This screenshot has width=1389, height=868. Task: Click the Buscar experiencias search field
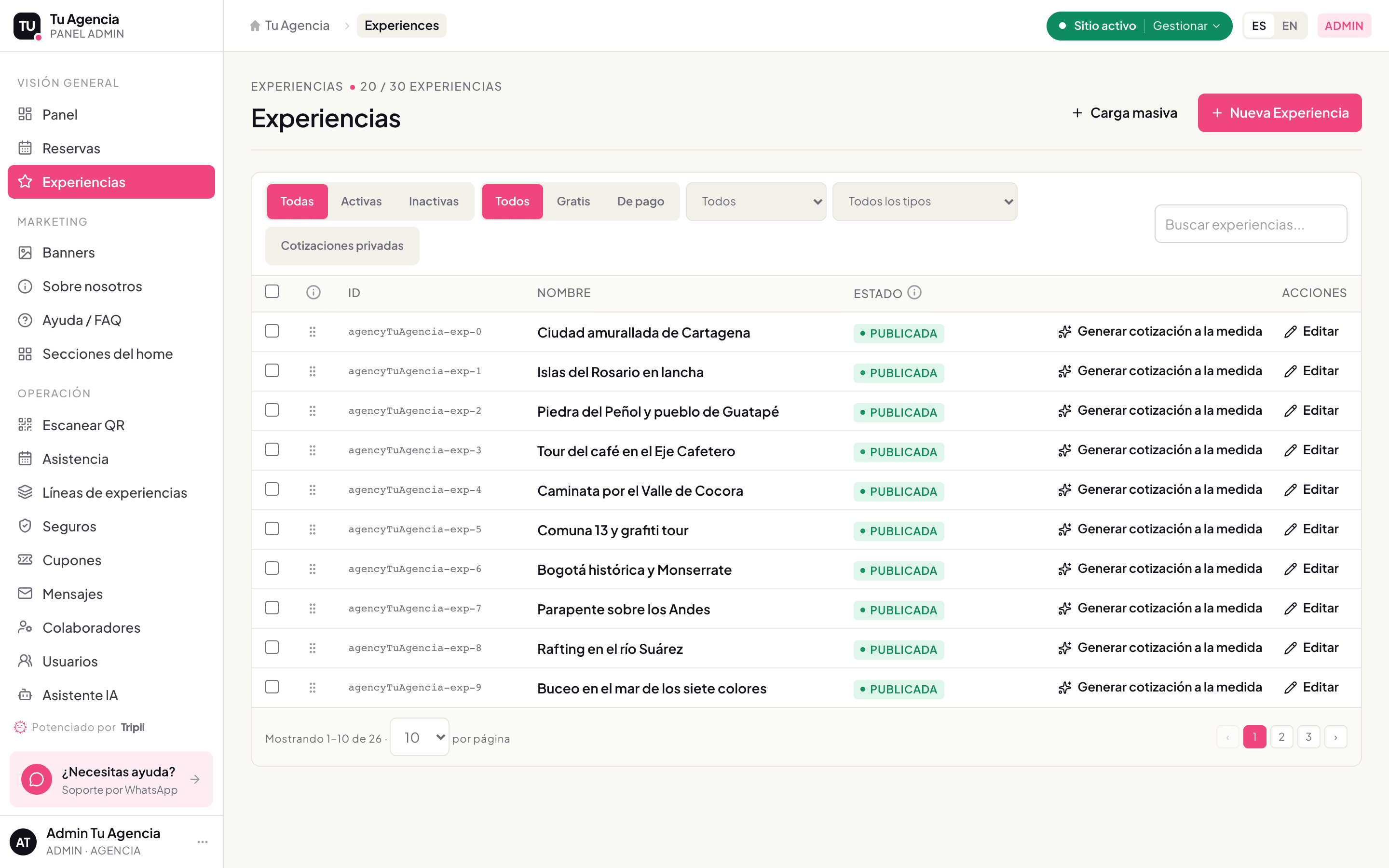pyautogui.click(x=1251, y=224)
